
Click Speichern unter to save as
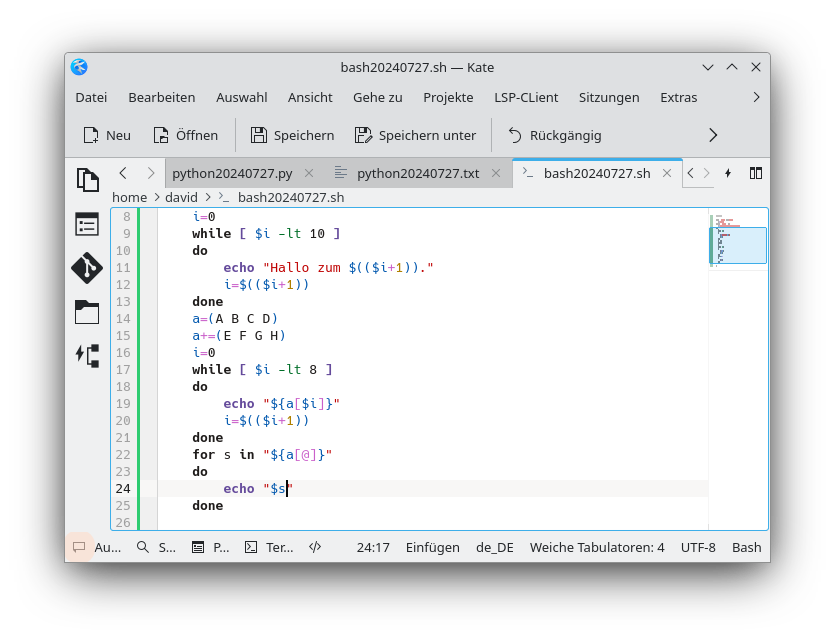(414, 135)
